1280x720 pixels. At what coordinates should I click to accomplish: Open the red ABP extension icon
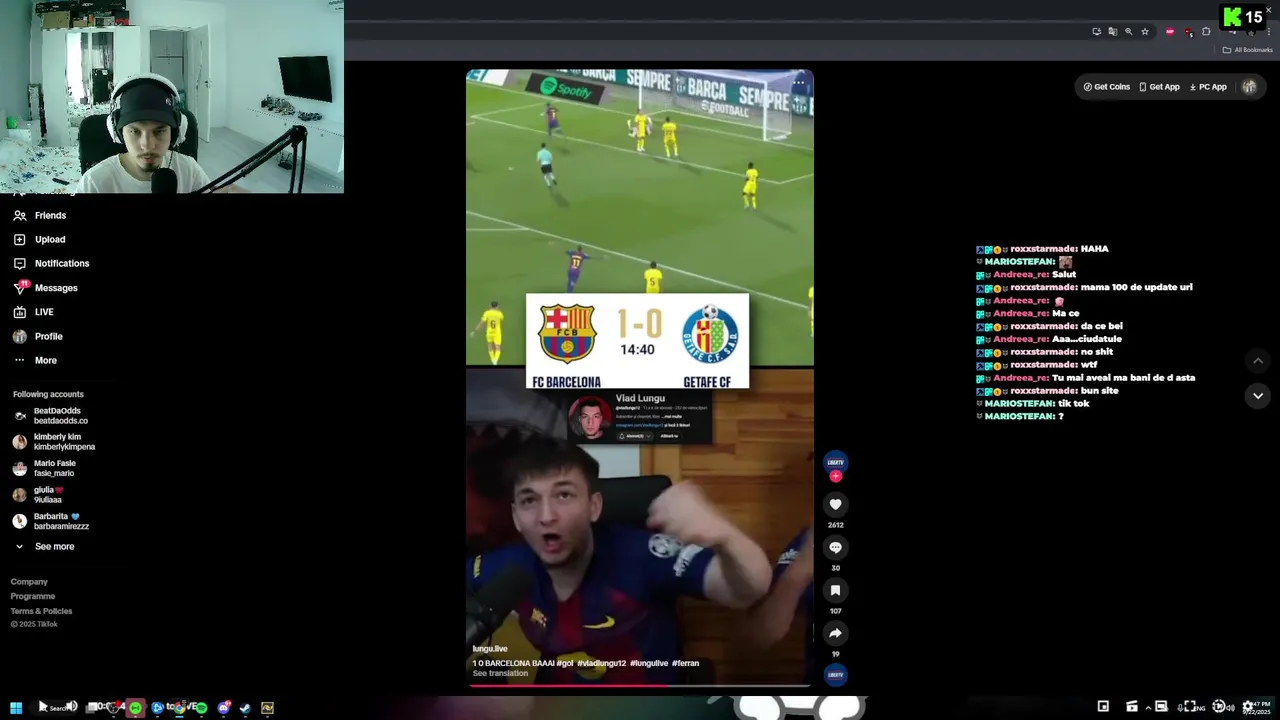click(1170, 32)
